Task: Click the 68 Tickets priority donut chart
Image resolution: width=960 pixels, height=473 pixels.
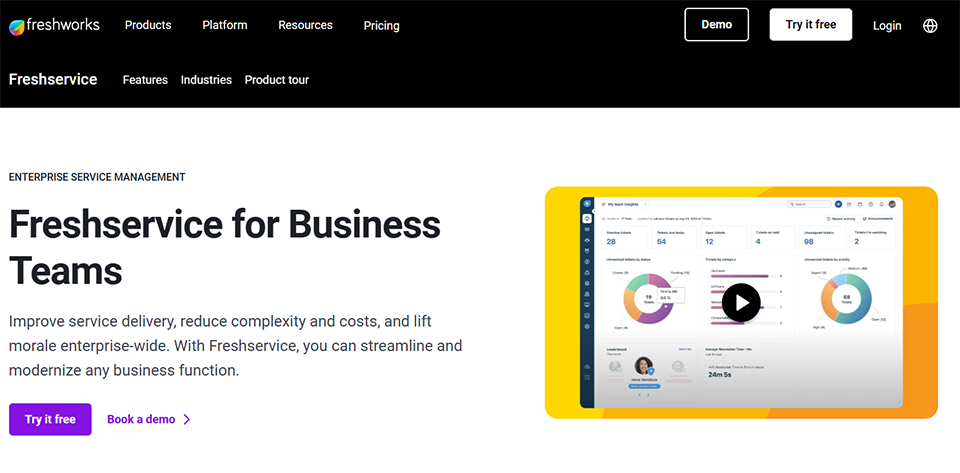Action: coord(847,298)
